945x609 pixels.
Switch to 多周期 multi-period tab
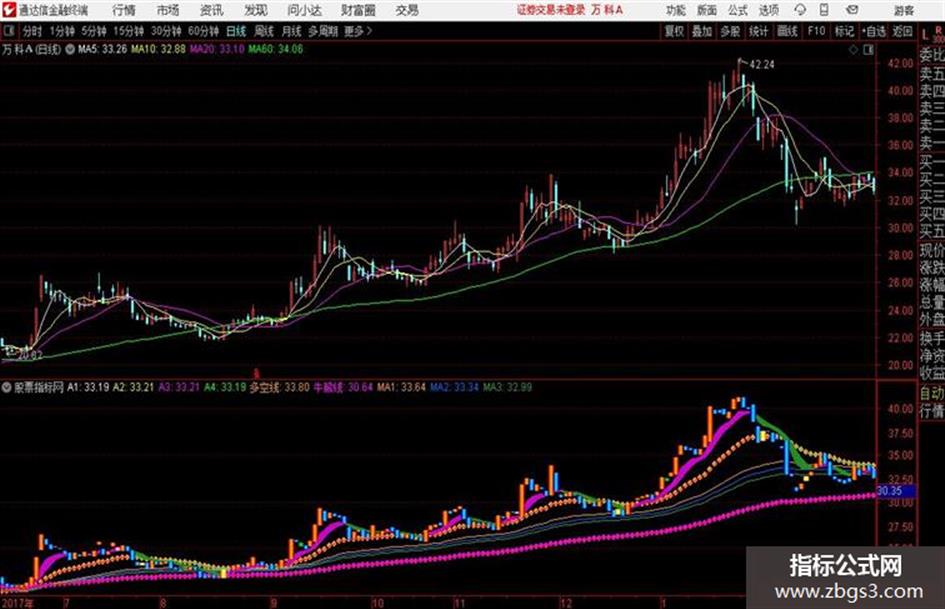click(323, 31)
